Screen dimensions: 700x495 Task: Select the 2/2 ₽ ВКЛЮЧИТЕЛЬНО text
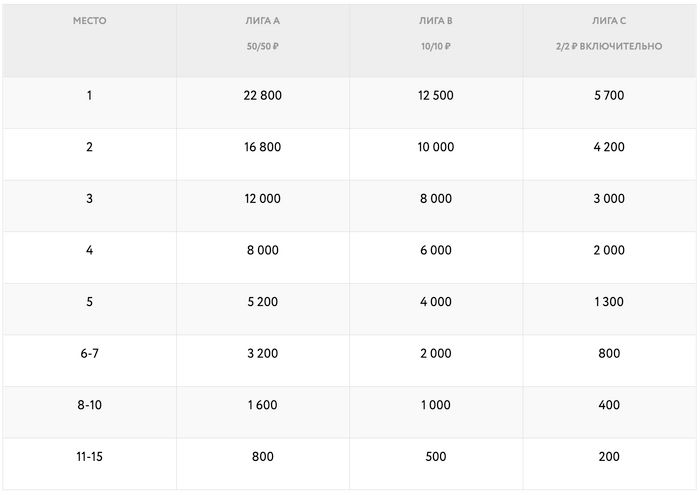tap(609, 46)
